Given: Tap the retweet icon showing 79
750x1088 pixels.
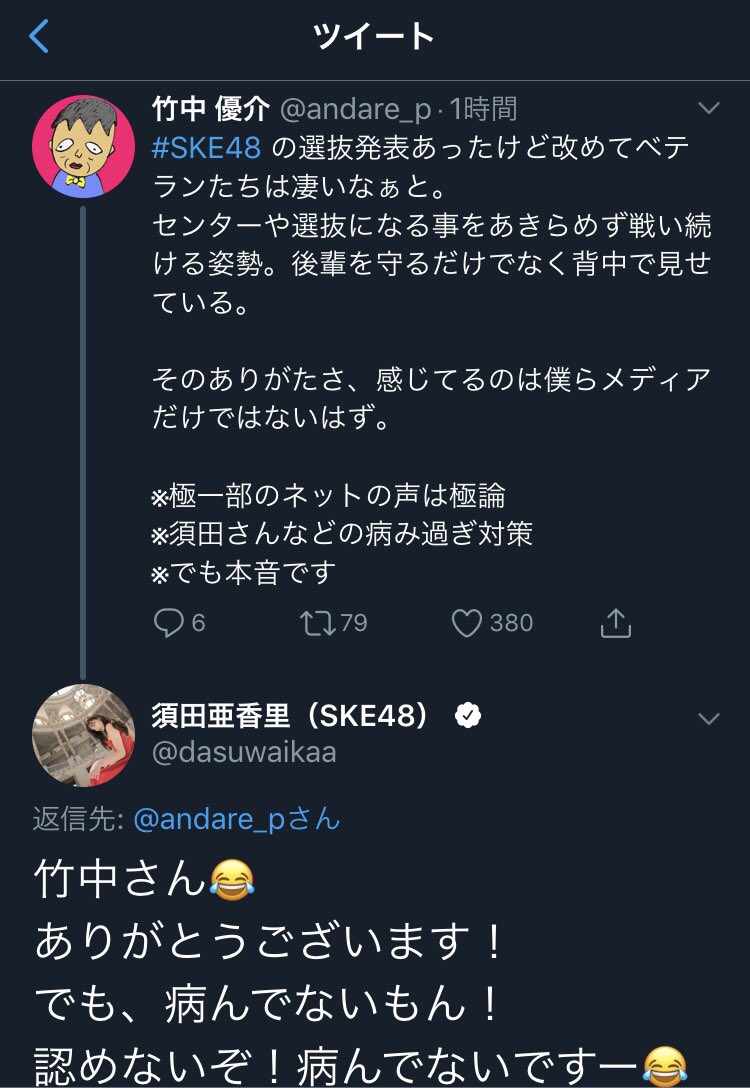Looking at the screenshot, I should point(316,623).
